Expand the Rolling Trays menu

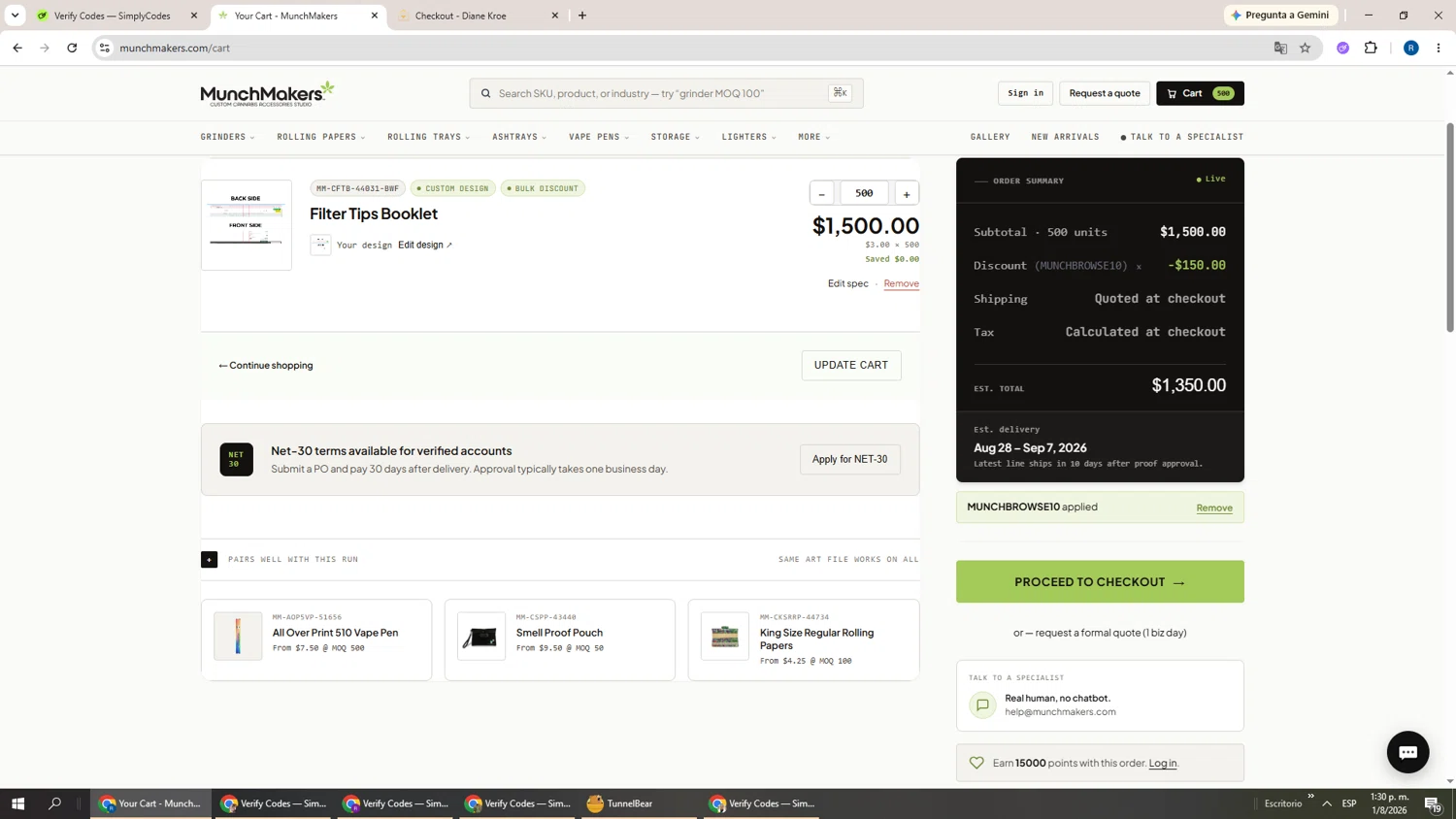[429, 137]
